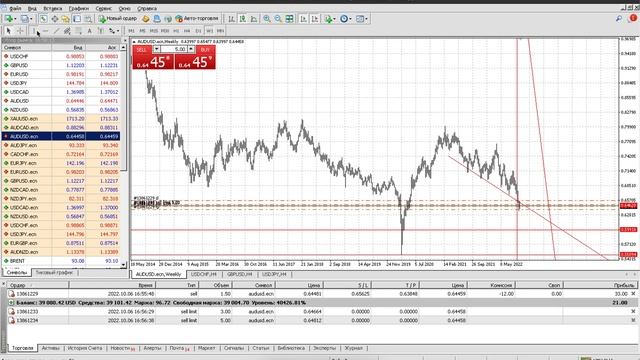Click the red SELL one-click button
The height and width of the screenshot is (360, 640).
click(153, 62)
